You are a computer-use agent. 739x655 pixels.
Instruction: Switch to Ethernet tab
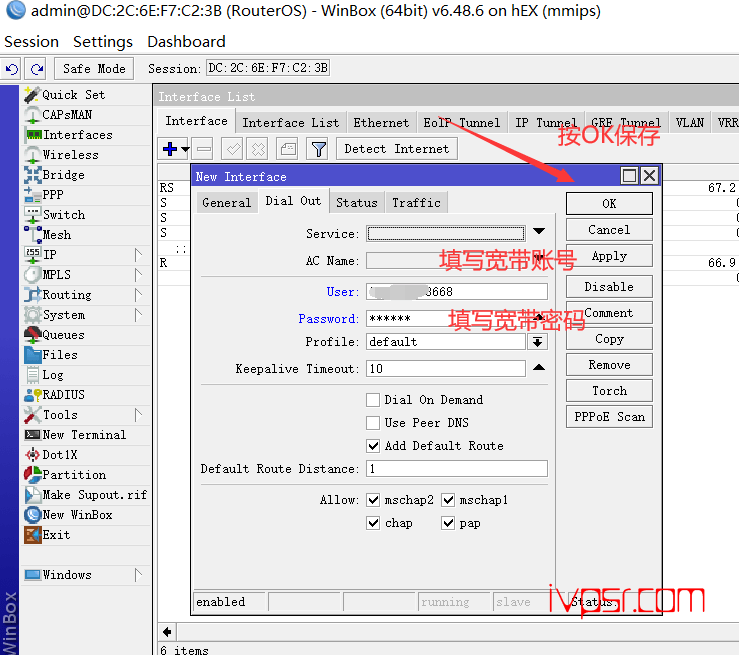point(381,123)
